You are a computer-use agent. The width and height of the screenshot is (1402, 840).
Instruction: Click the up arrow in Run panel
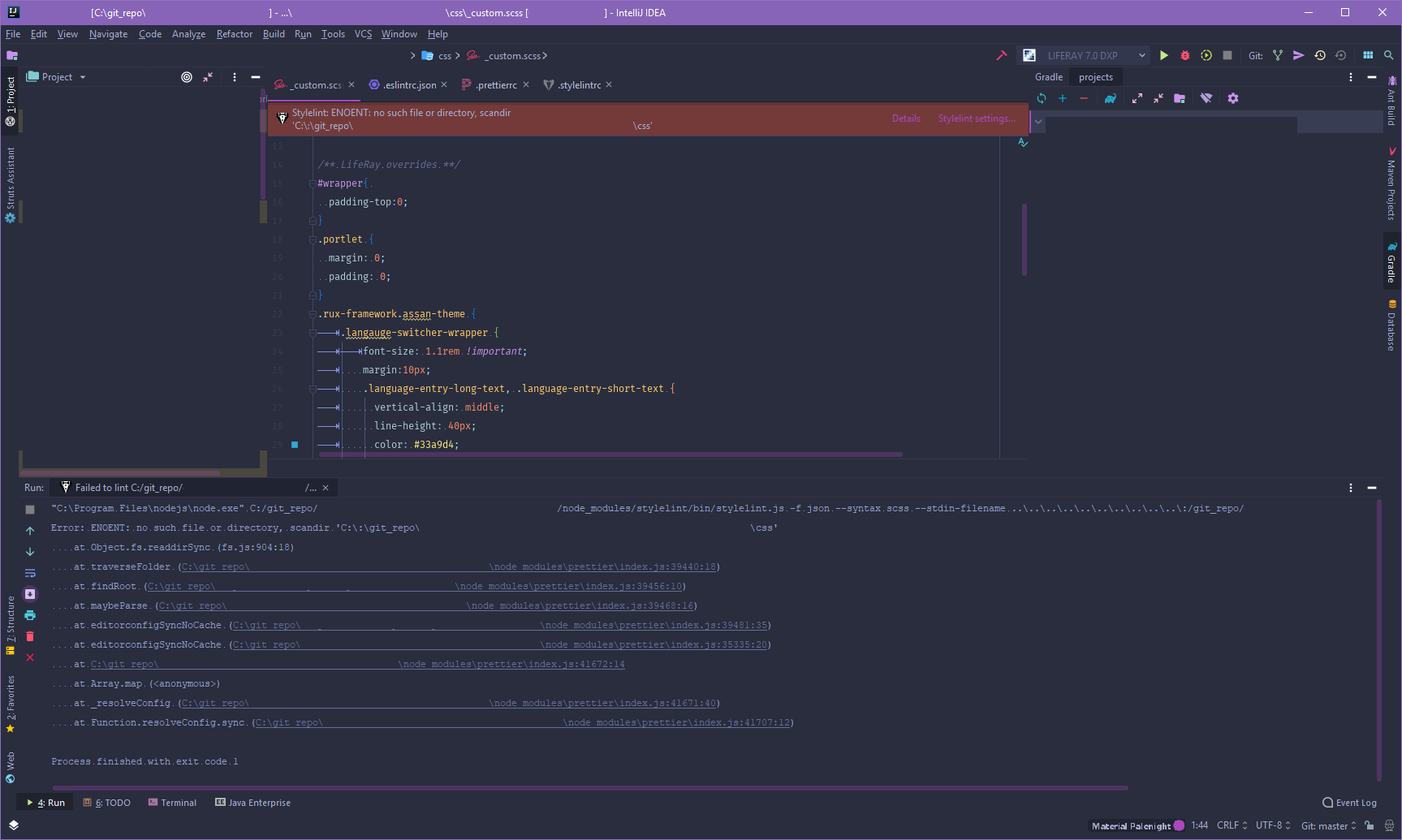point(30,531)
